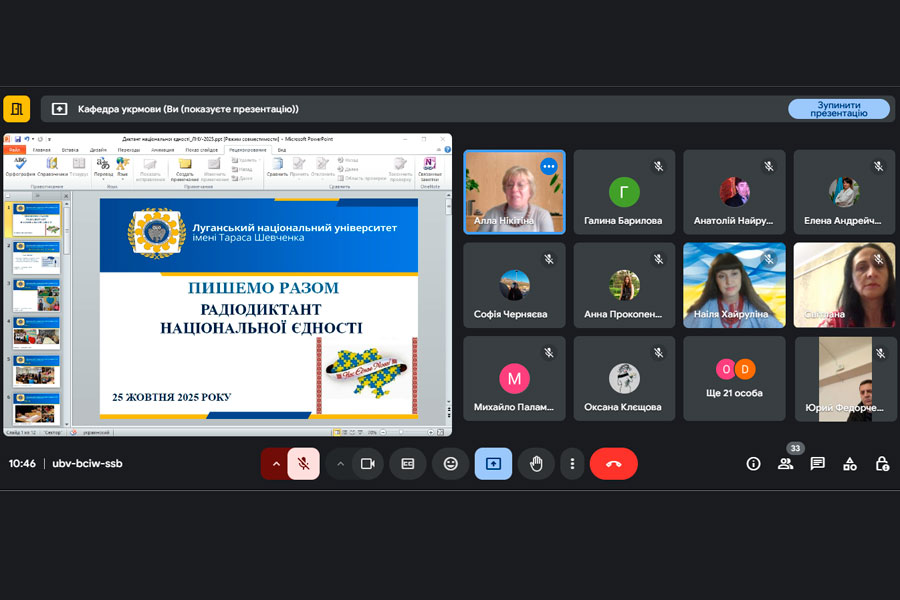Click the Орфография spelling check icon
900x600 pixels.
pos(20,167)
